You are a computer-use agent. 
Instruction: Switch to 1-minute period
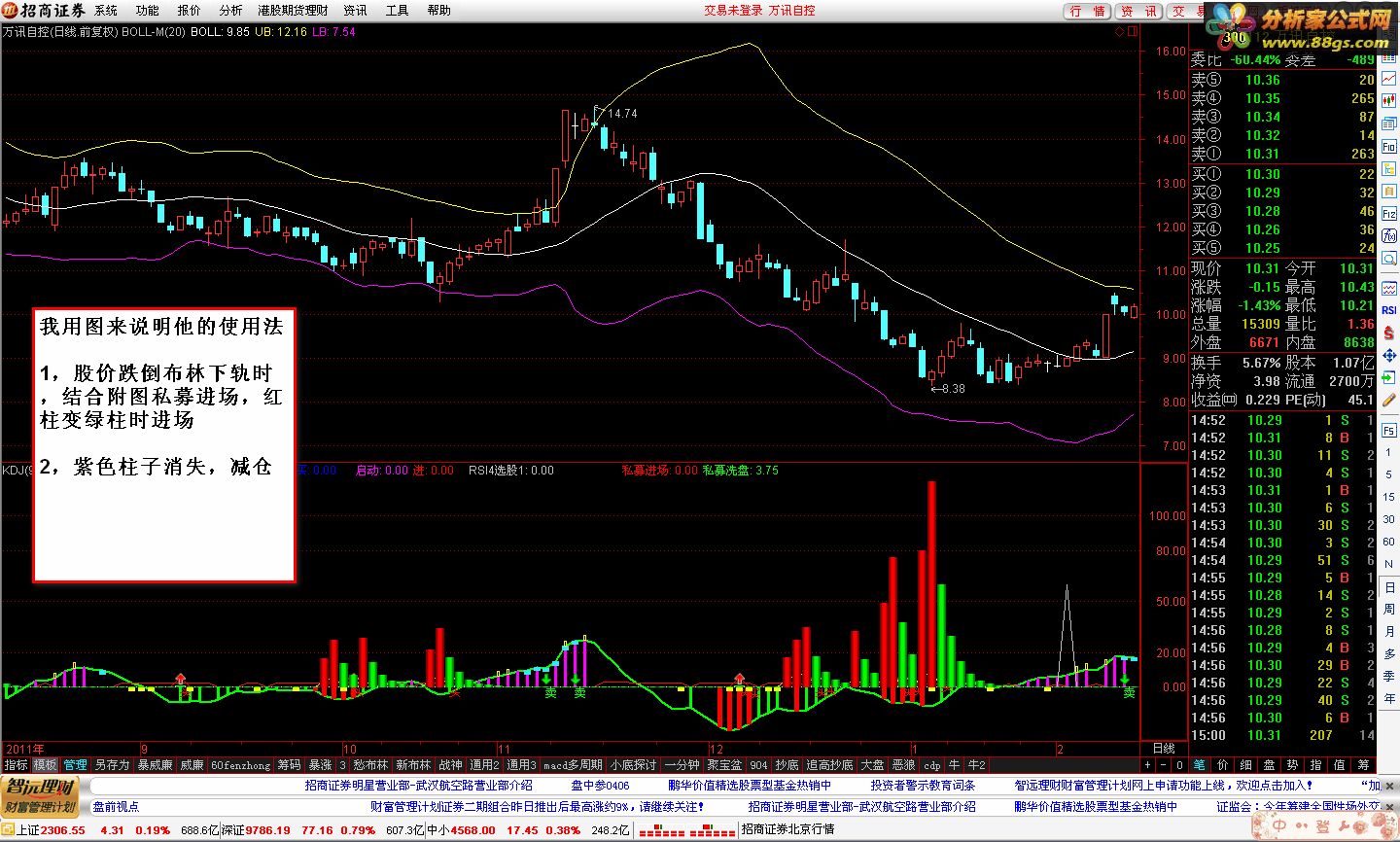pos(1389,452)
